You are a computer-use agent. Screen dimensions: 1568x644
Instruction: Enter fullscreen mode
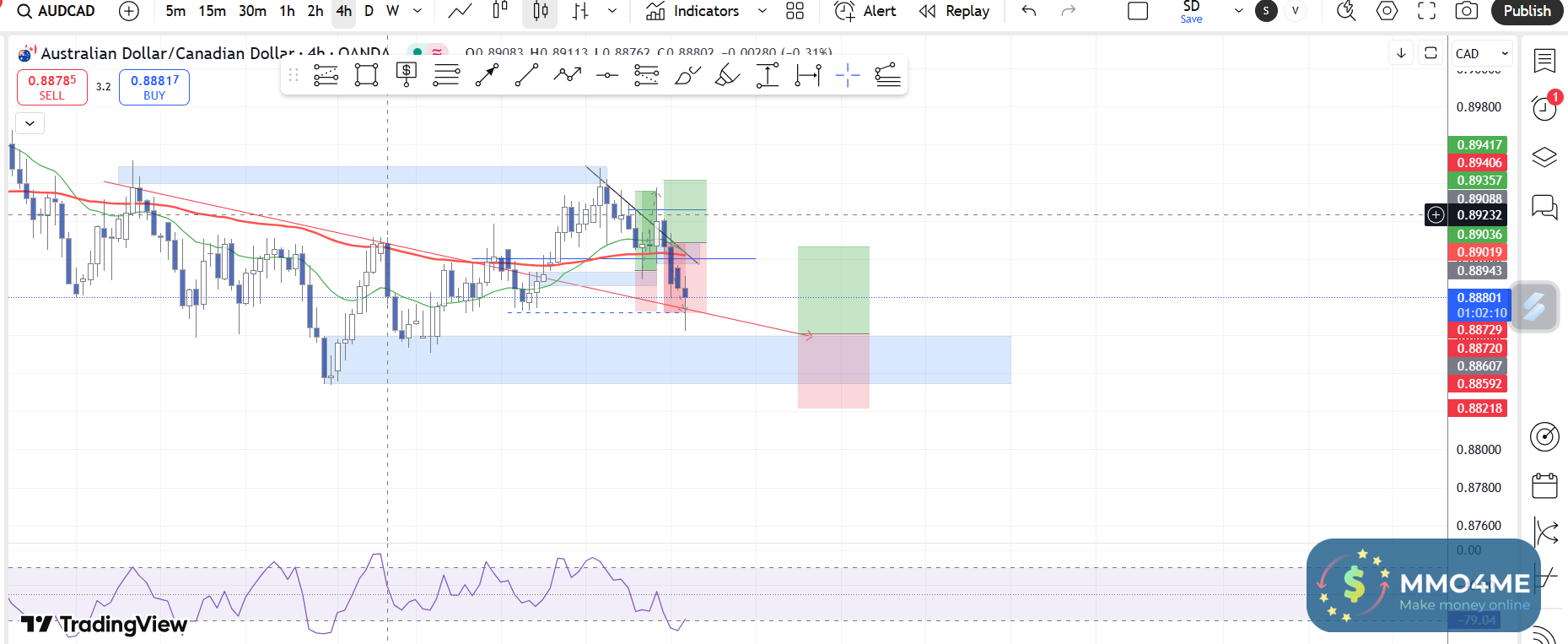click(1426, 11)
